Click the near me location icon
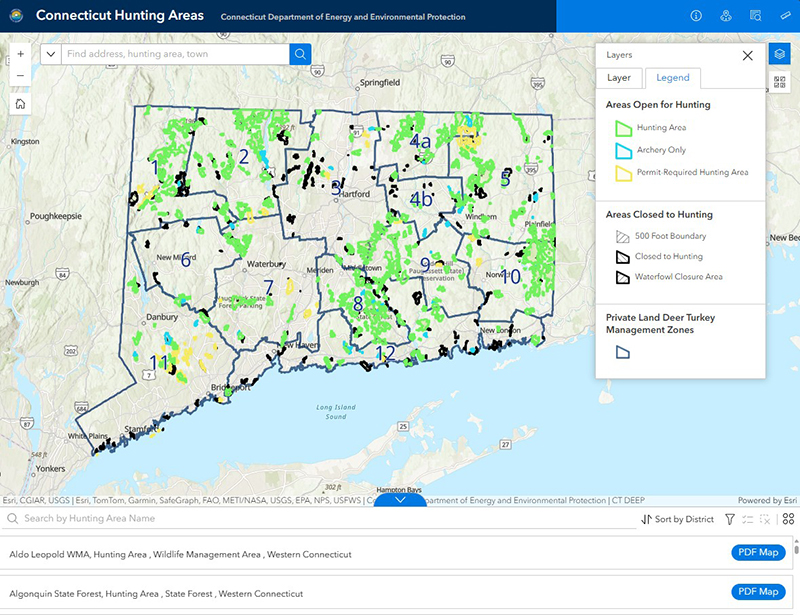The height and width of the screenshot is (615, 800). 726,16
